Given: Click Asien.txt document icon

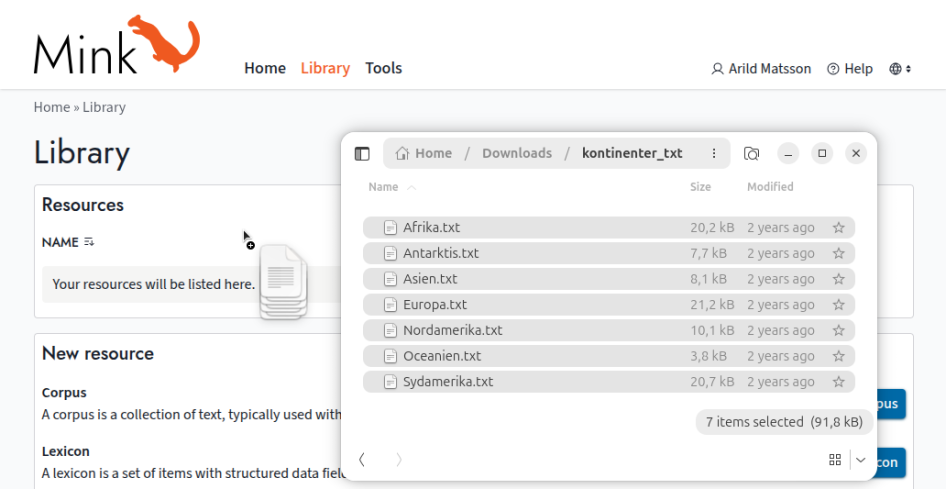Looking at the screenshot, I should coord(390,279).
